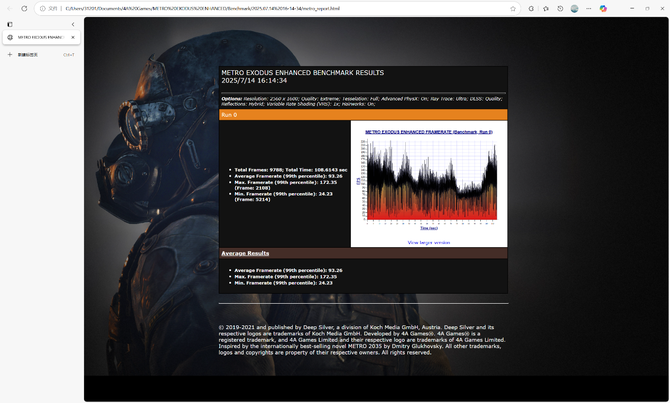Click the address bar file URL
670x403 pixels.
[x=203, y=9]
